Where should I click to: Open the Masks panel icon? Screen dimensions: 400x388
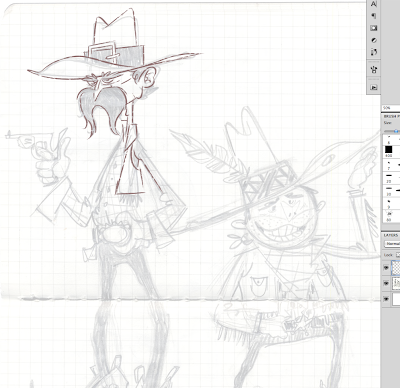click(x=374, y=28)
